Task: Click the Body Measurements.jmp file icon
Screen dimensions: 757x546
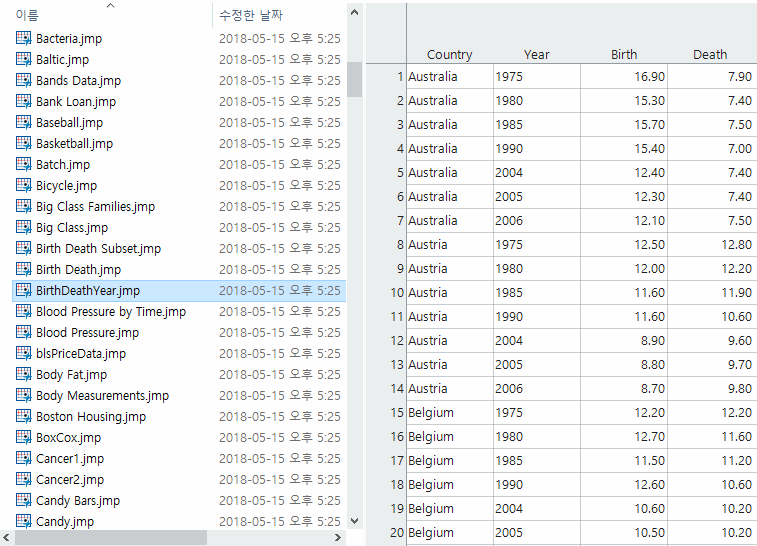Action: (24, 395)
